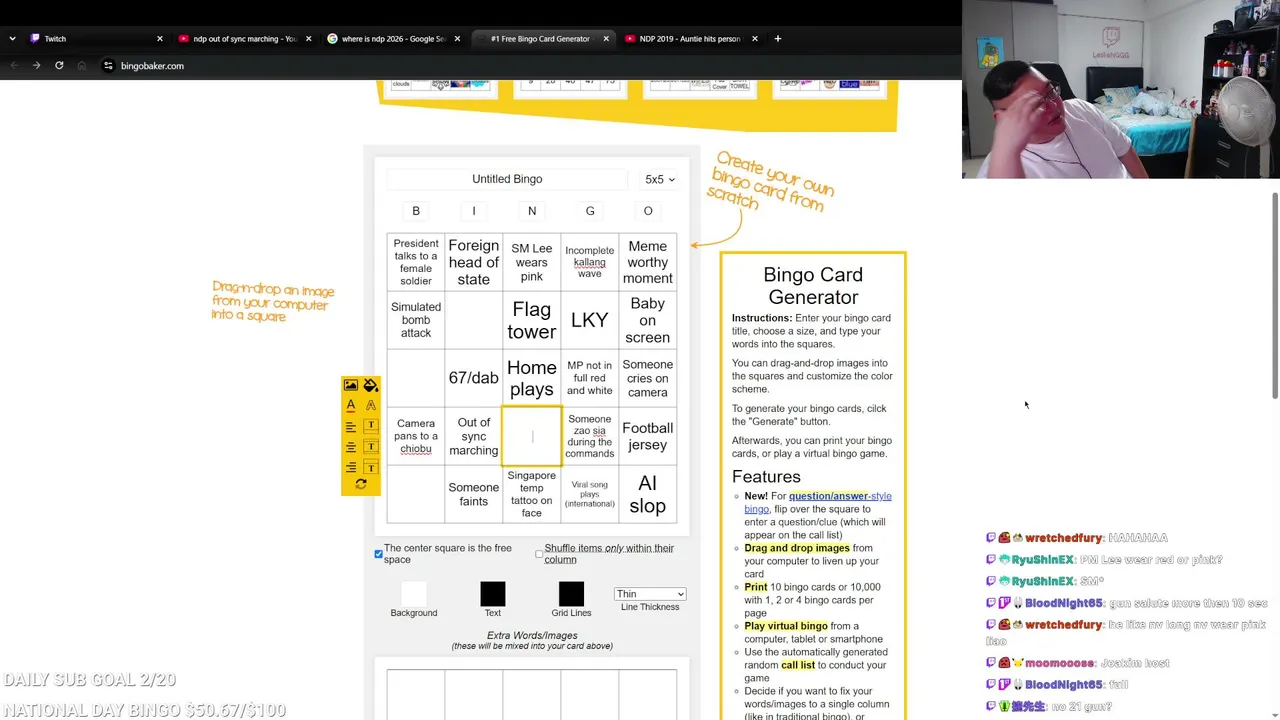Select the 'Someone faints' square
Screen dimensions: 1280x720
(474, 494)
